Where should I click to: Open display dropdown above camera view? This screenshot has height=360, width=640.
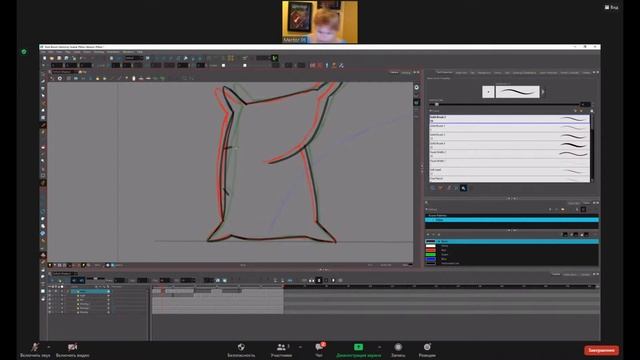65,72
